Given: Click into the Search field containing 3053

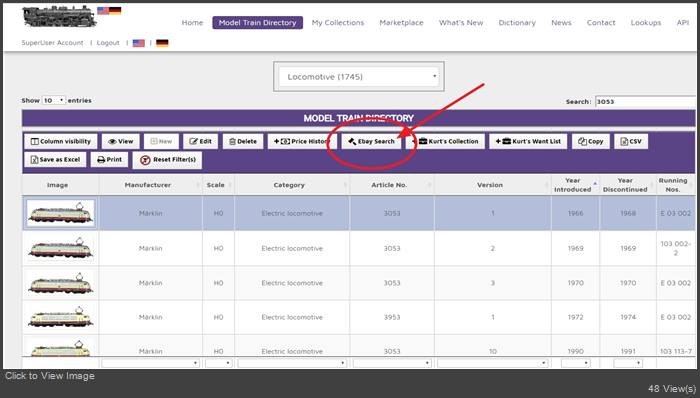Looking at the screenshot, I should point(645,102).
